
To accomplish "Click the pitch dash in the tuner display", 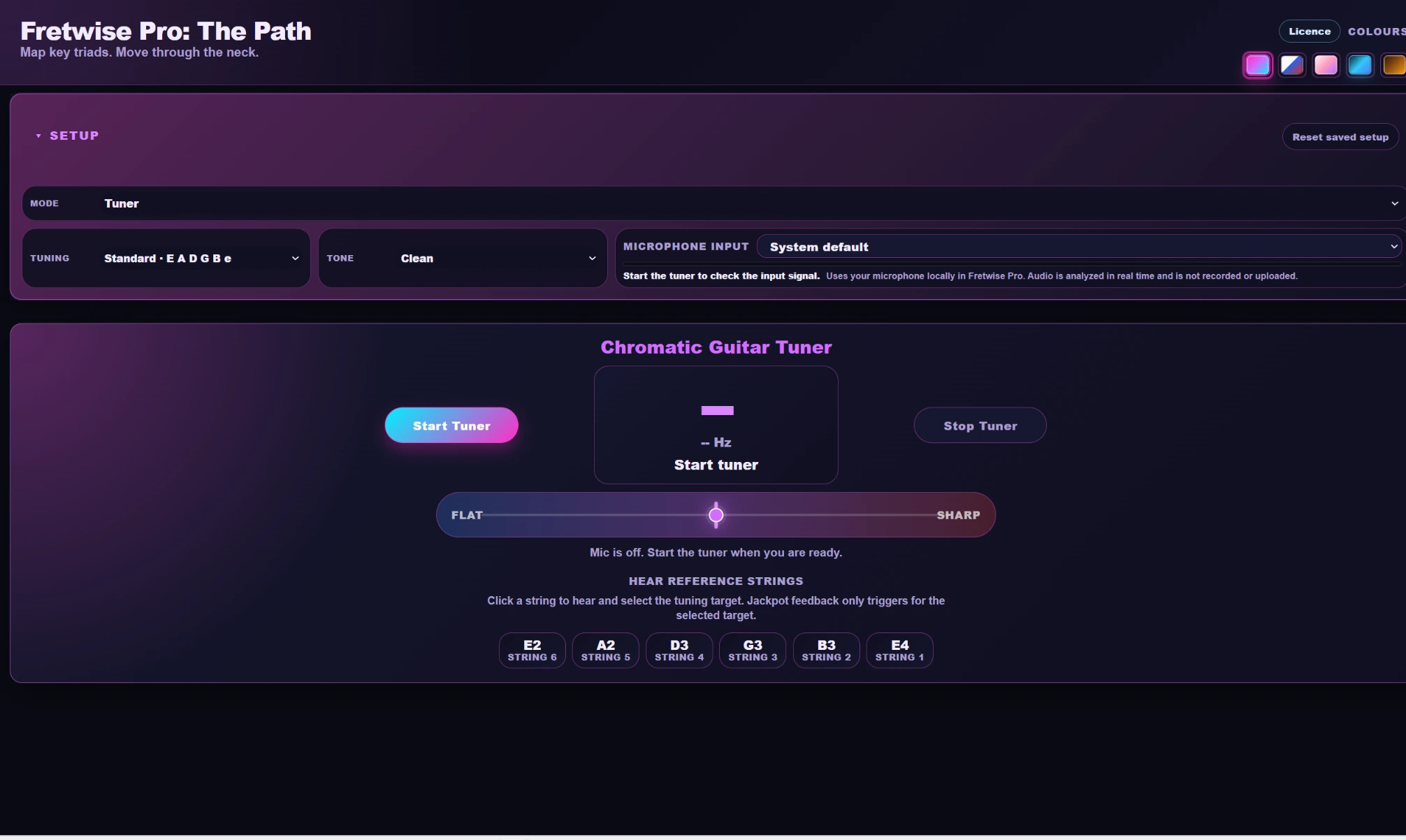I will point(717,410).
